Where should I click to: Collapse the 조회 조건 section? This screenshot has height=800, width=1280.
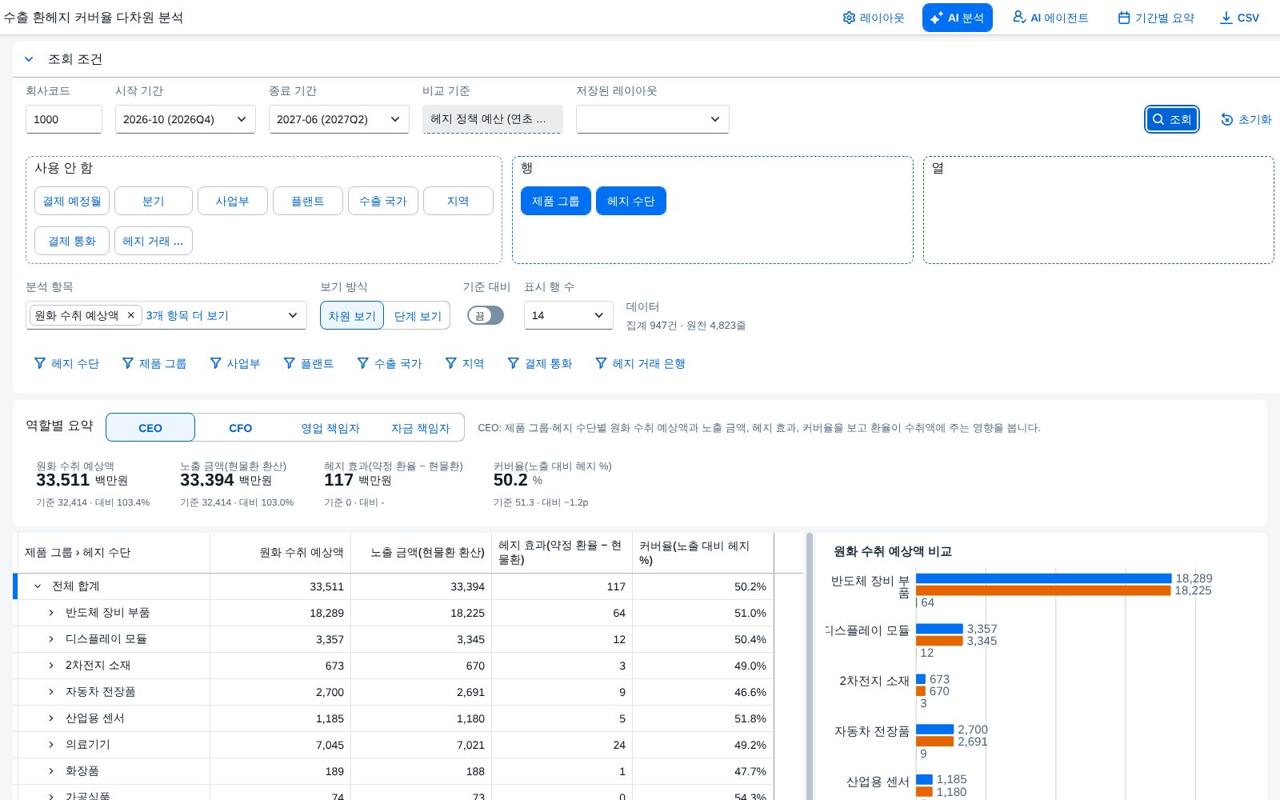click(29, 59)
